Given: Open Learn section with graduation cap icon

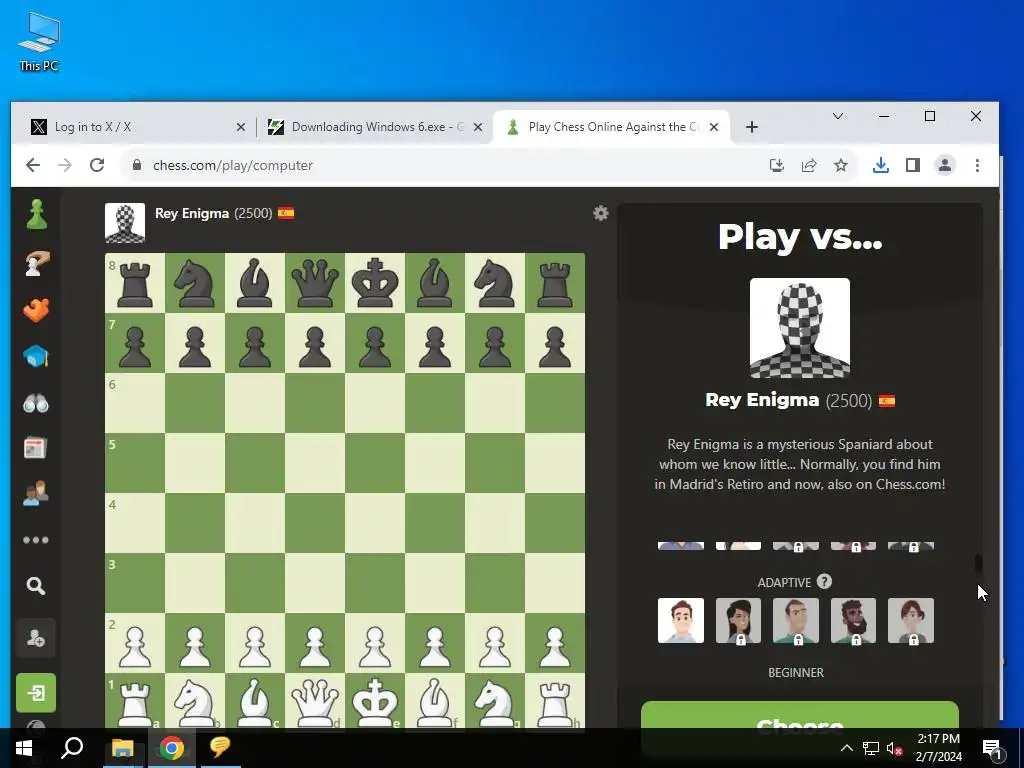Looking at the screenshot, I should 36,357.
